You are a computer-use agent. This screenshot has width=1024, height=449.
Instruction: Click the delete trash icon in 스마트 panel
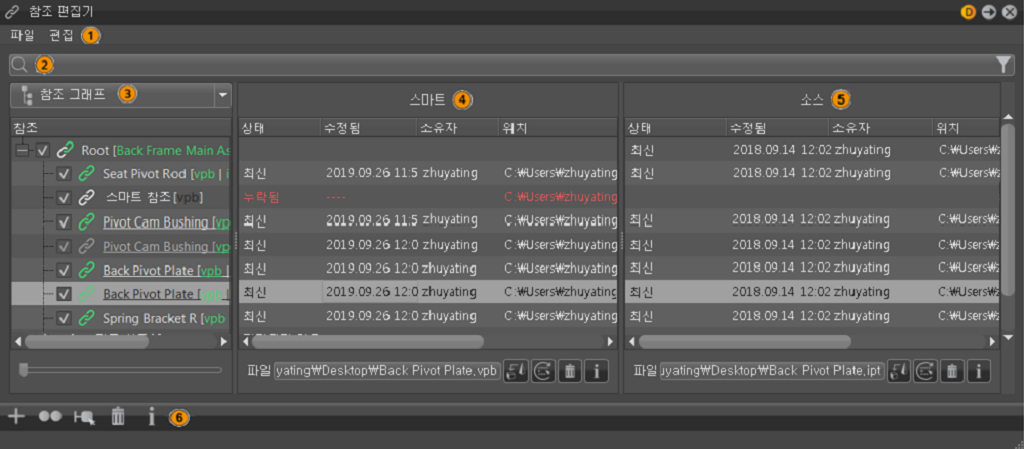pyautogui.click(x=569, y=371)
